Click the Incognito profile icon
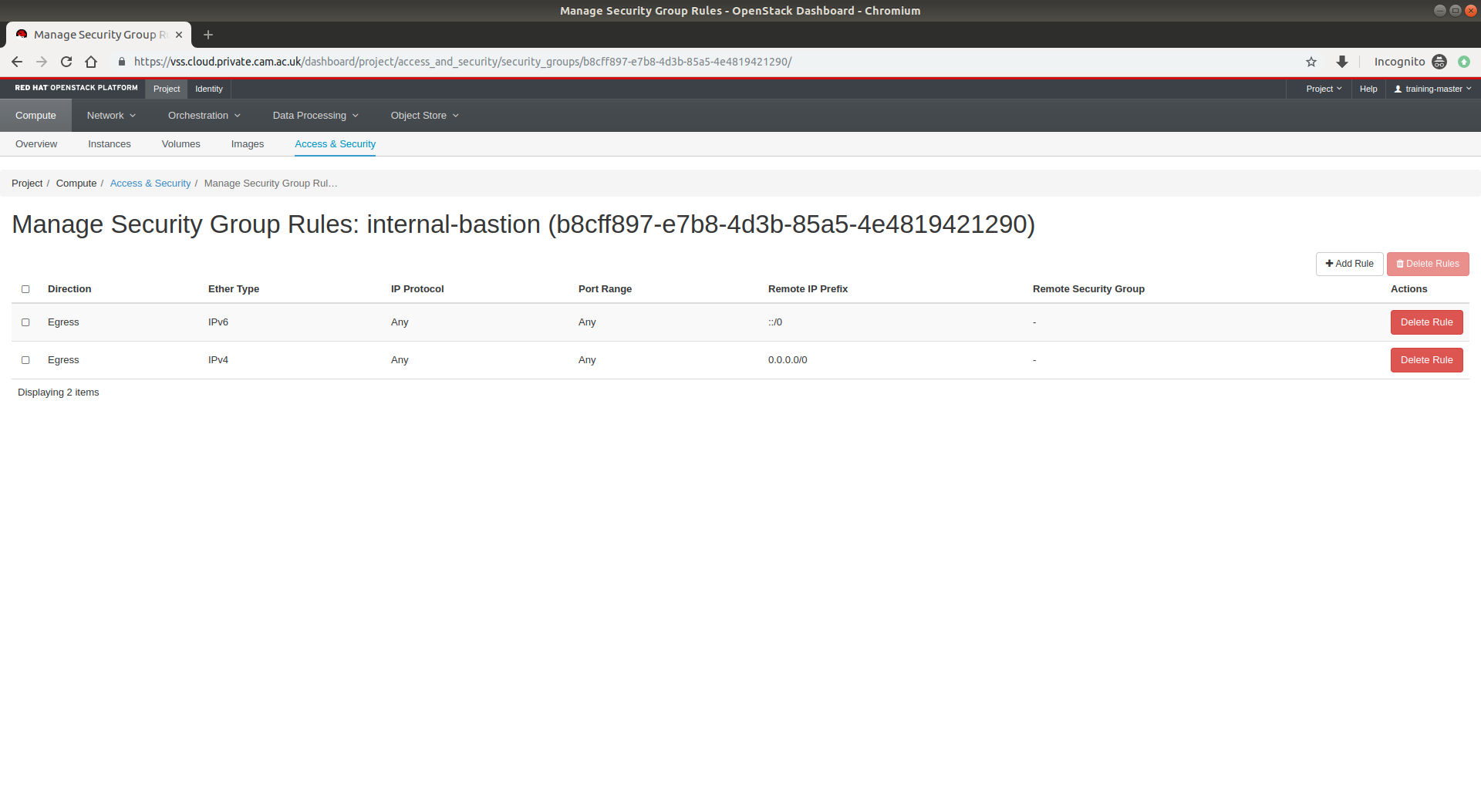Screen dimensions: 1481x812 coord(1439,62)
